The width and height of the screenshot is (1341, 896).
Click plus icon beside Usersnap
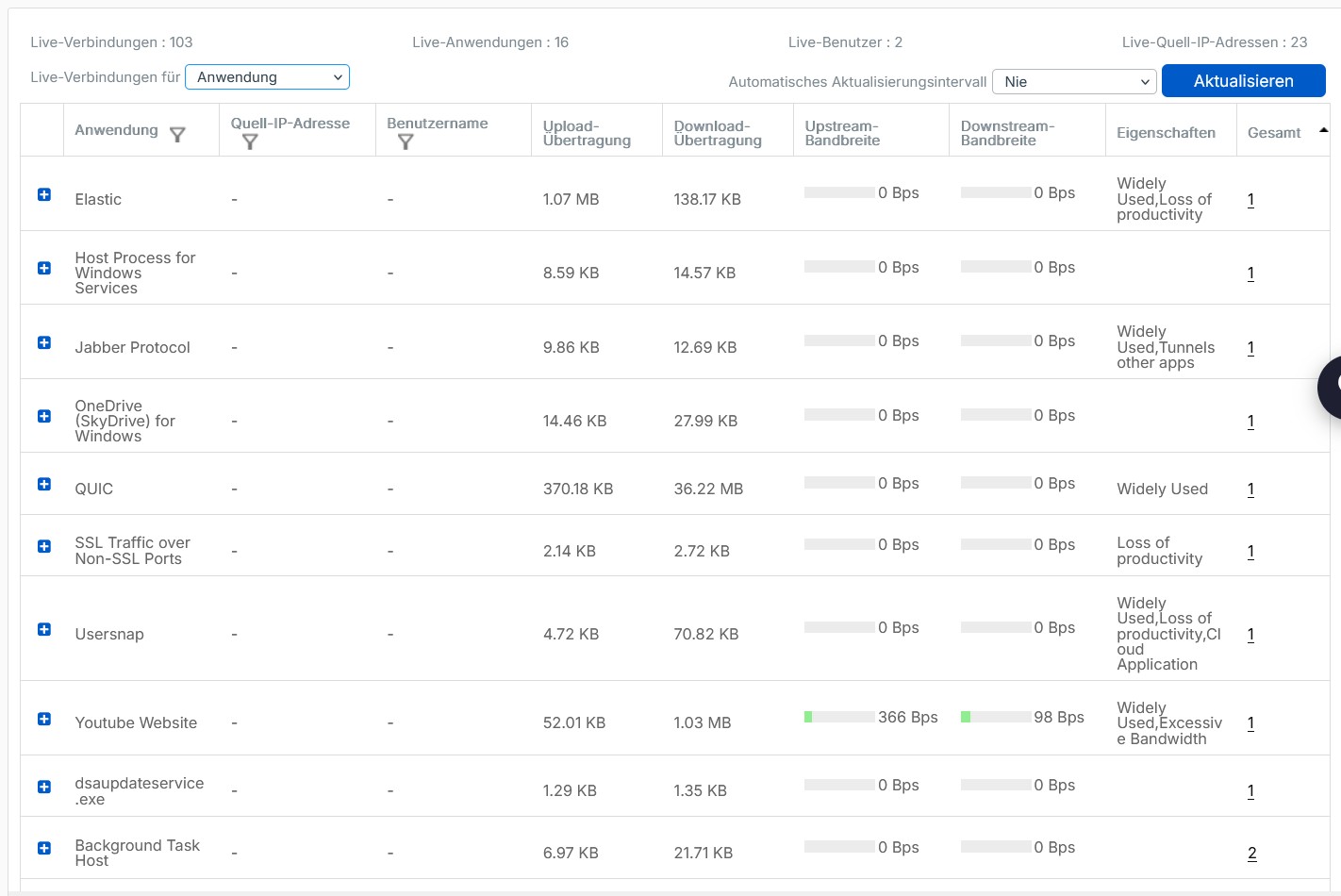pos(44,629)
